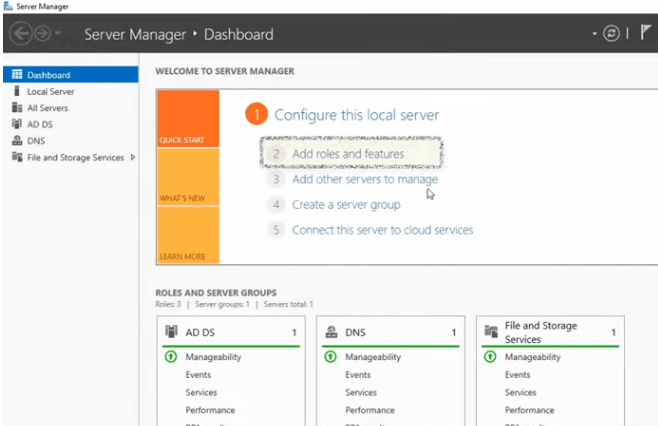
Task: Select Local Server in the sidebar
Action: (50, 91)
